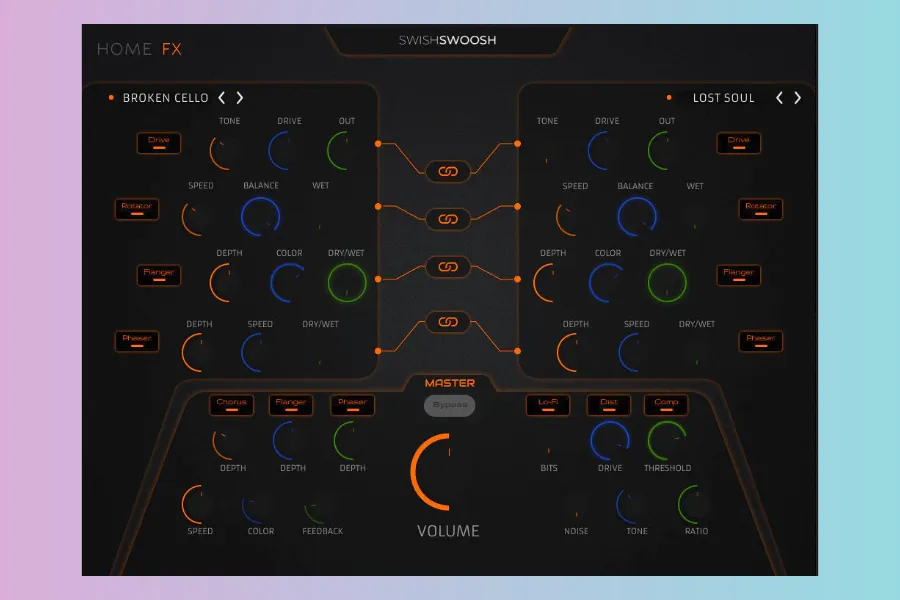Screen dimensions: 900x600
Task: Select next preset after BROKEN CELLO
Action: coord(240,98)
